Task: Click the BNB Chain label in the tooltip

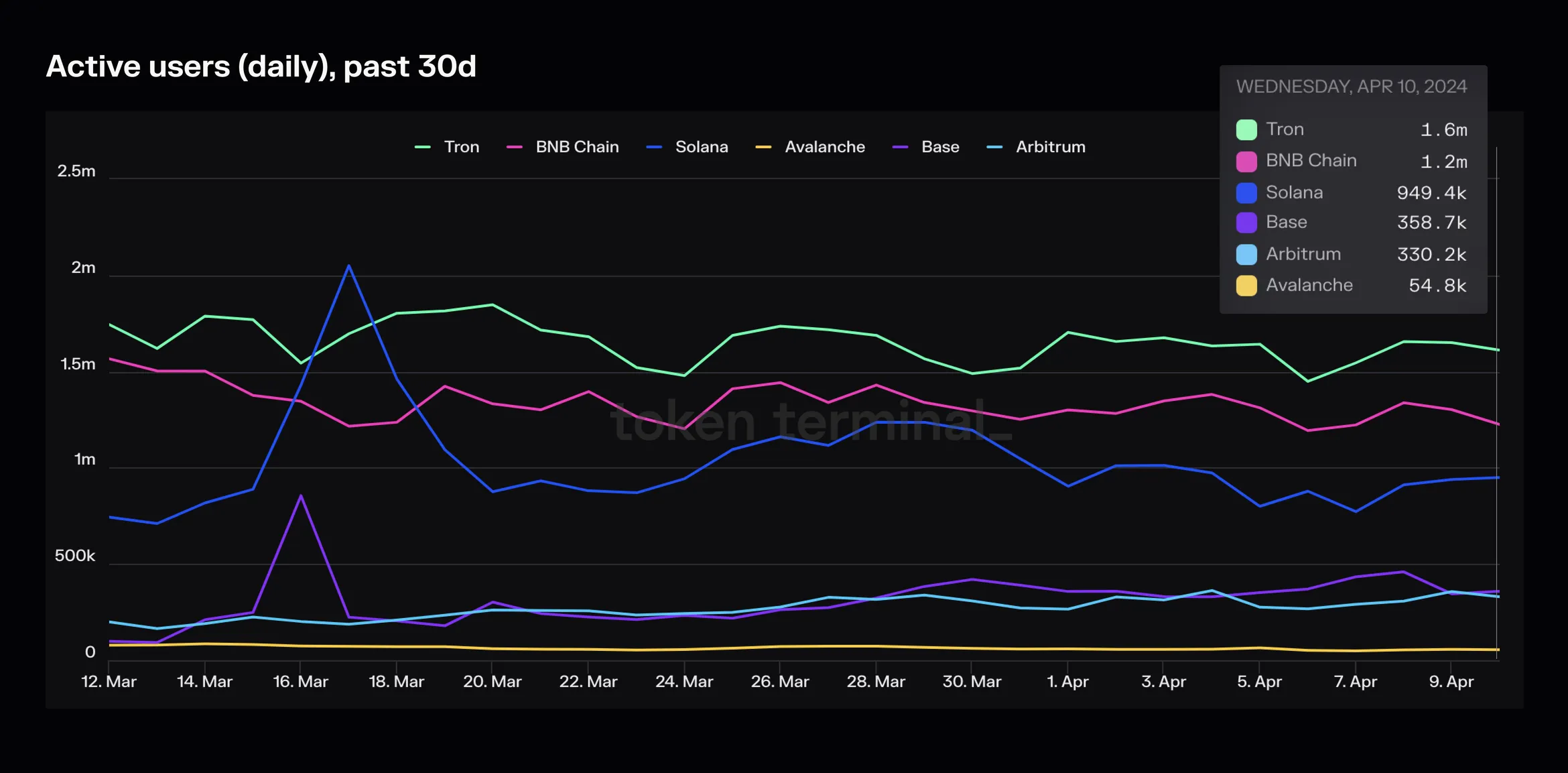Action: (x=1311, y=161)
